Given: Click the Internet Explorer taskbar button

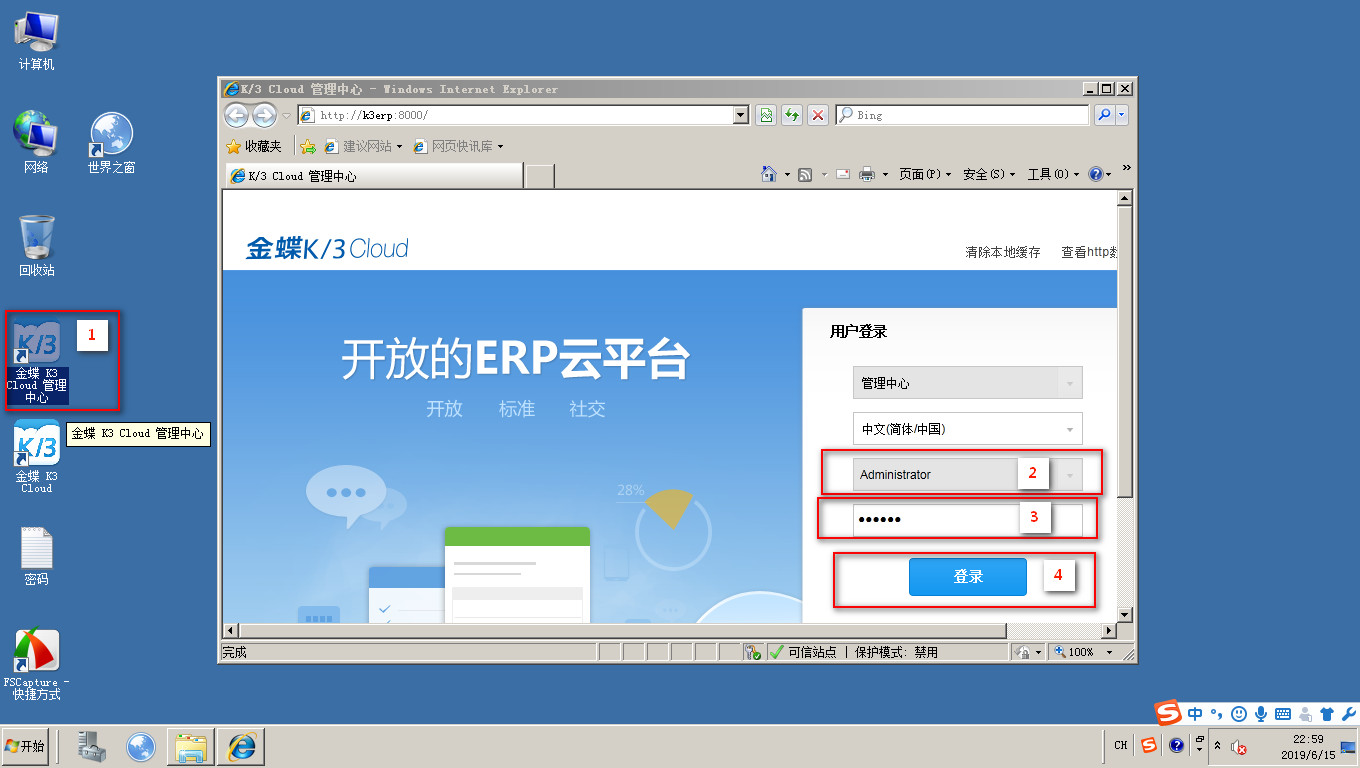Looking at the screenshot, I should [x=241, y=746].
